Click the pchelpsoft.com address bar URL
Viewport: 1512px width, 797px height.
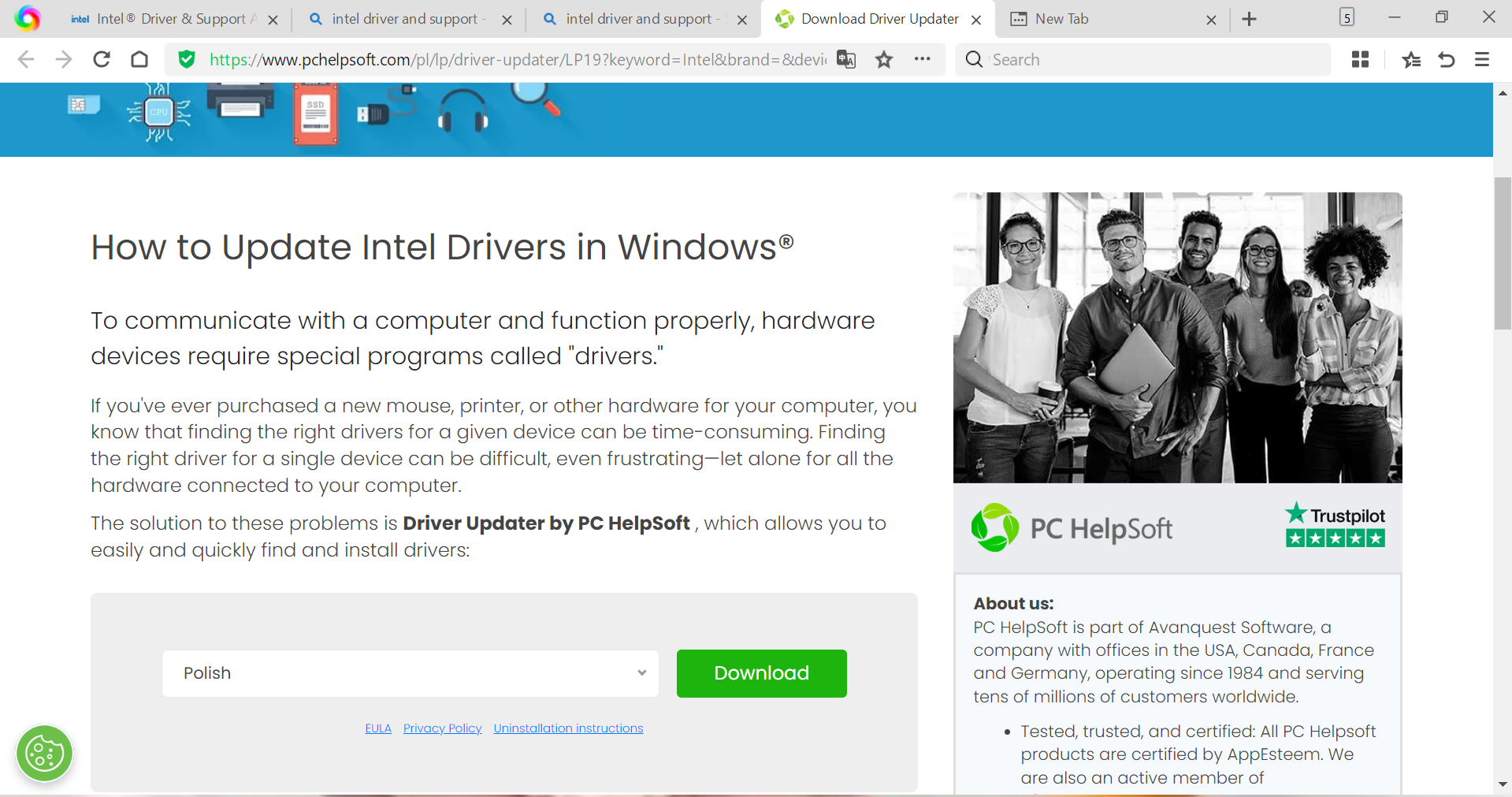pyautogui.click(x=518, y=60)
